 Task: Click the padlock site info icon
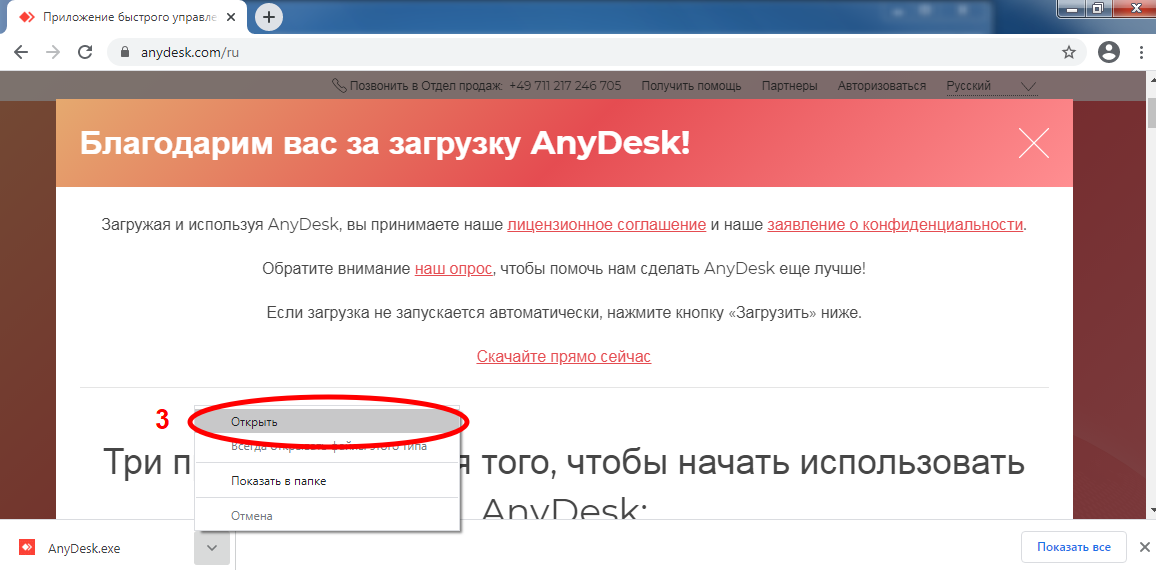124,53
